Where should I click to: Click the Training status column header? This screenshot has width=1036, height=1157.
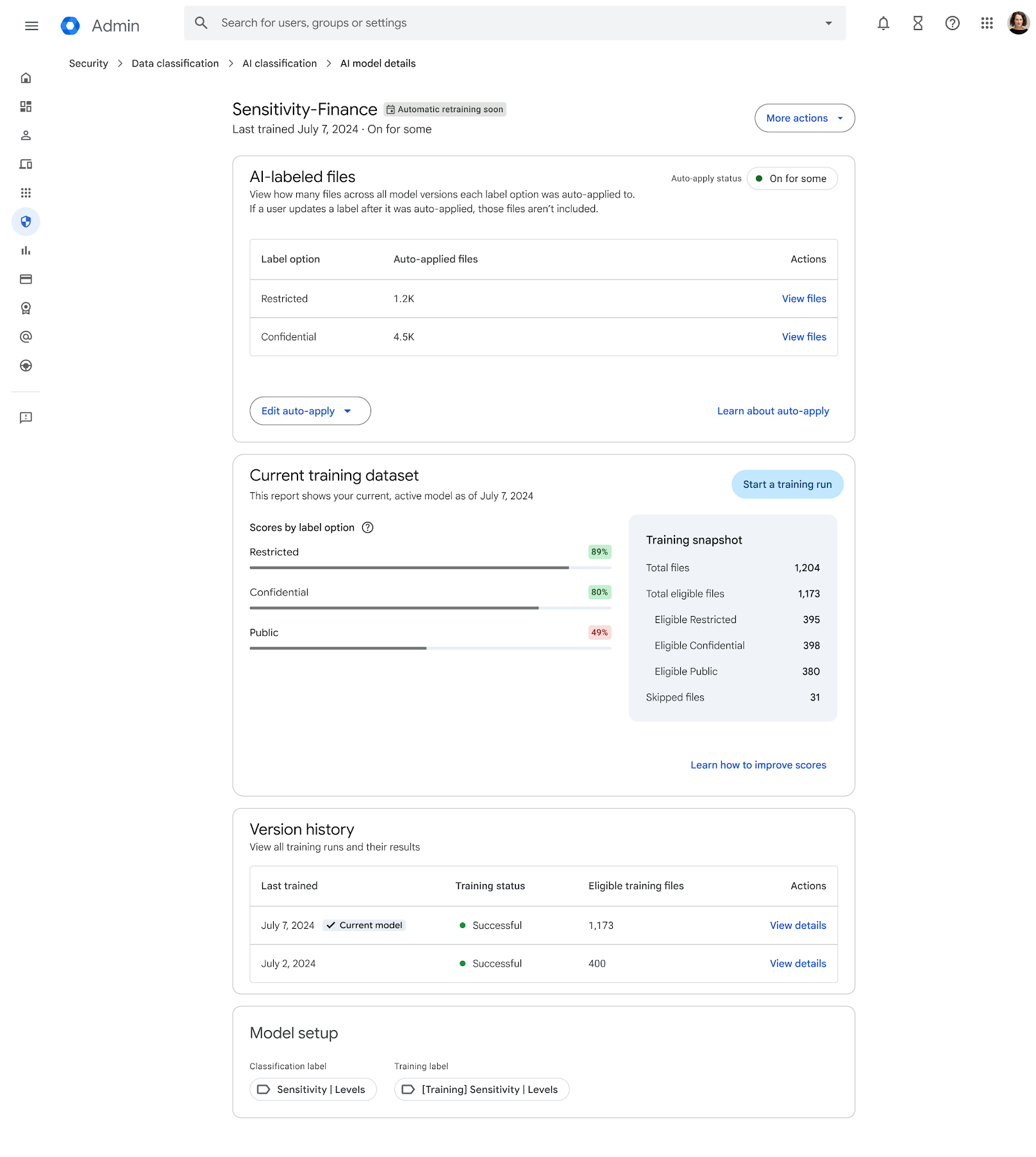[x=490, y=886]
